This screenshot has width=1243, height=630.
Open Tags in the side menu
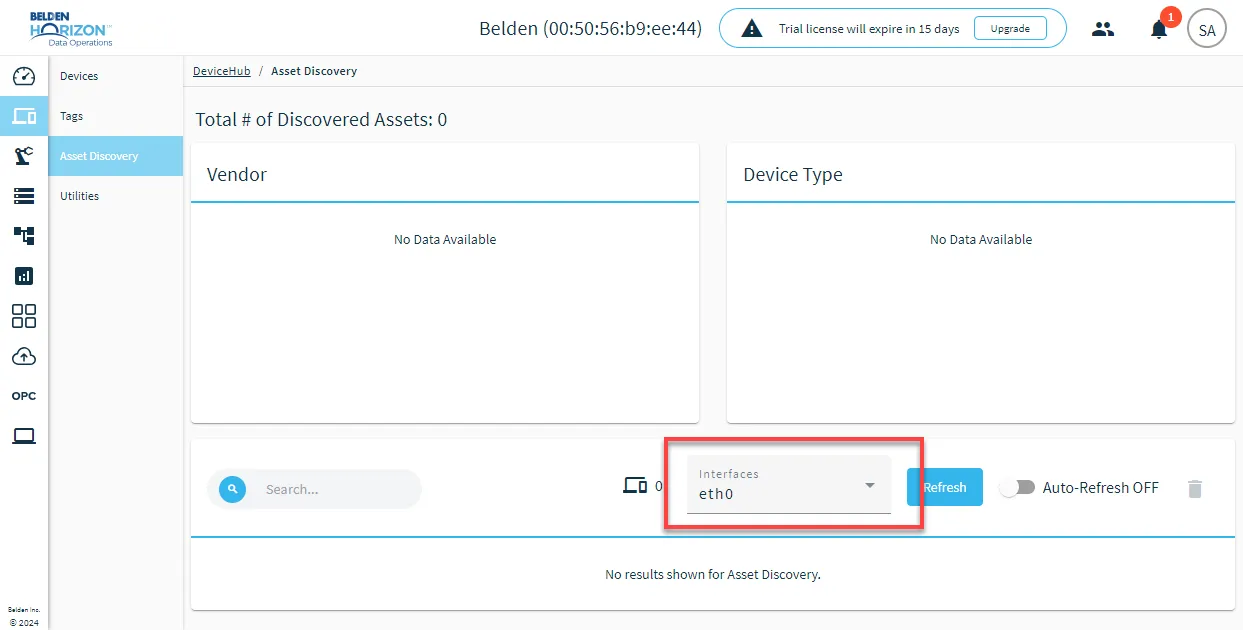[116, 116]
